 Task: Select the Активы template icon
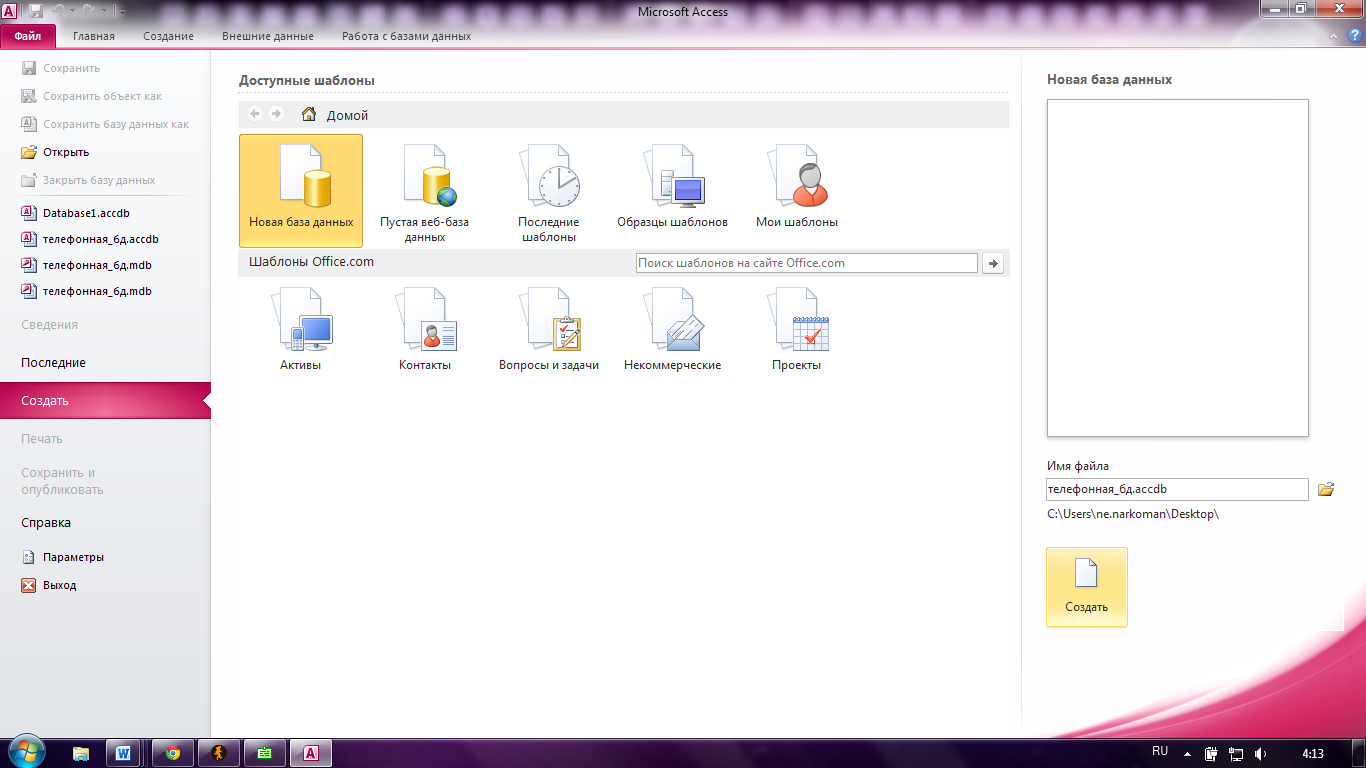[301, 320]
